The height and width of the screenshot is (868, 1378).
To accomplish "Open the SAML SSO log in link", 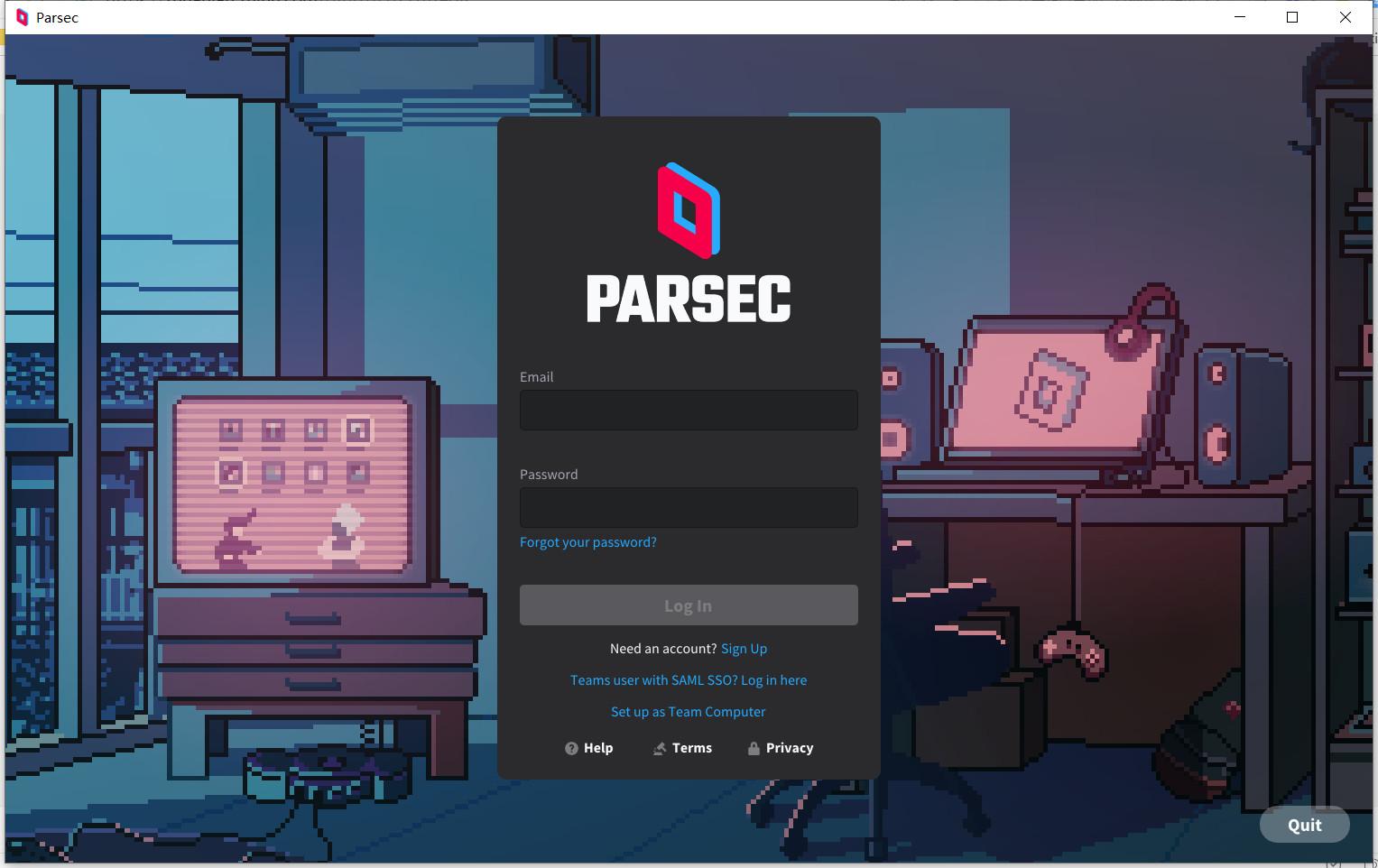I will (x=688, y=679).
